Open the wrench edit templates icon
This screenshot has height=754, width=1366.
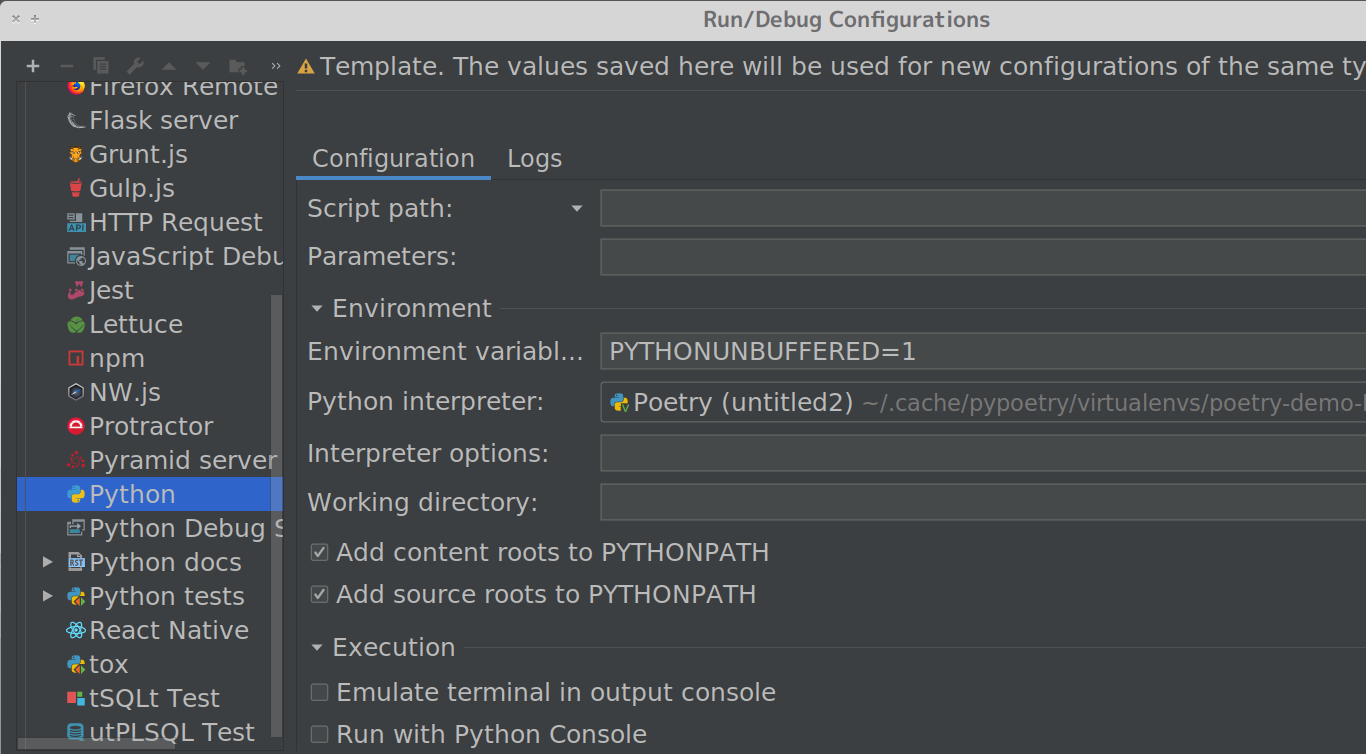[x=135, y=66]
